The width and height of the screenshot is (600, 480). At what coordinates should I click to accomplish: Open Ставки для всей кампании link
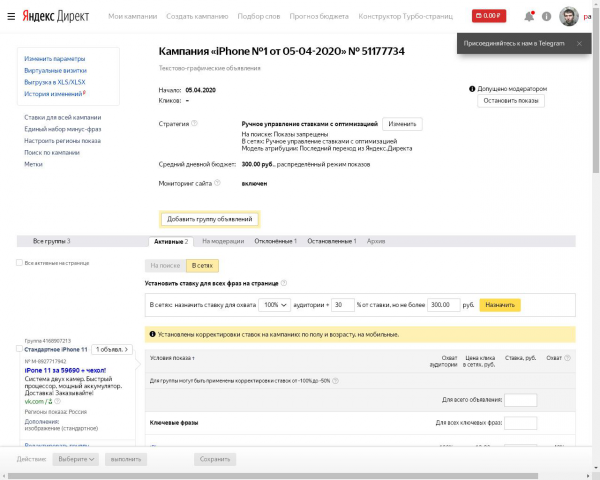click(63, 117)
